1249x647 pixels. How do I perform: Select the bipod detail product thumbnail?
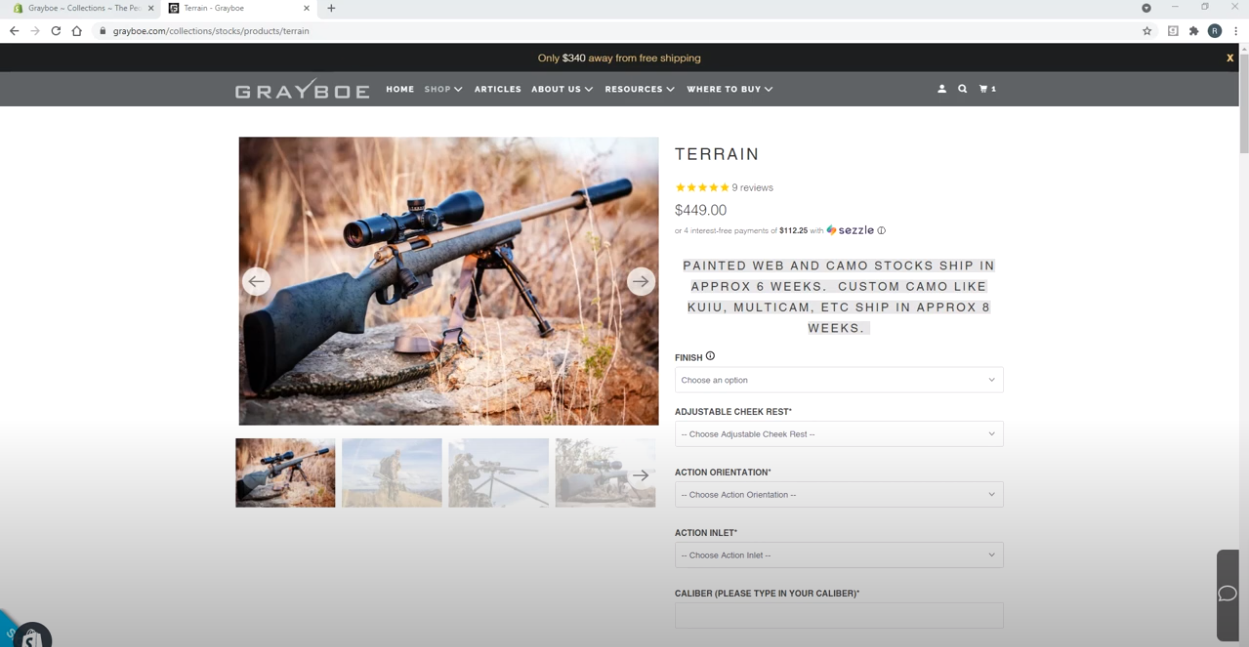click(x=498, y=472)
